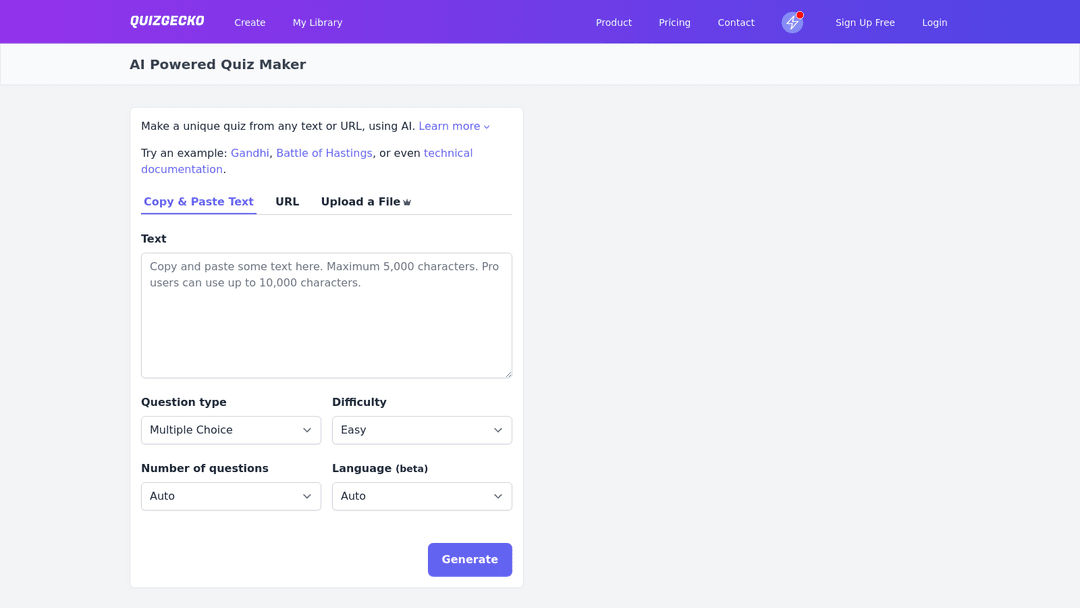Open the technical documentation example link

click(x=307, y=161)
